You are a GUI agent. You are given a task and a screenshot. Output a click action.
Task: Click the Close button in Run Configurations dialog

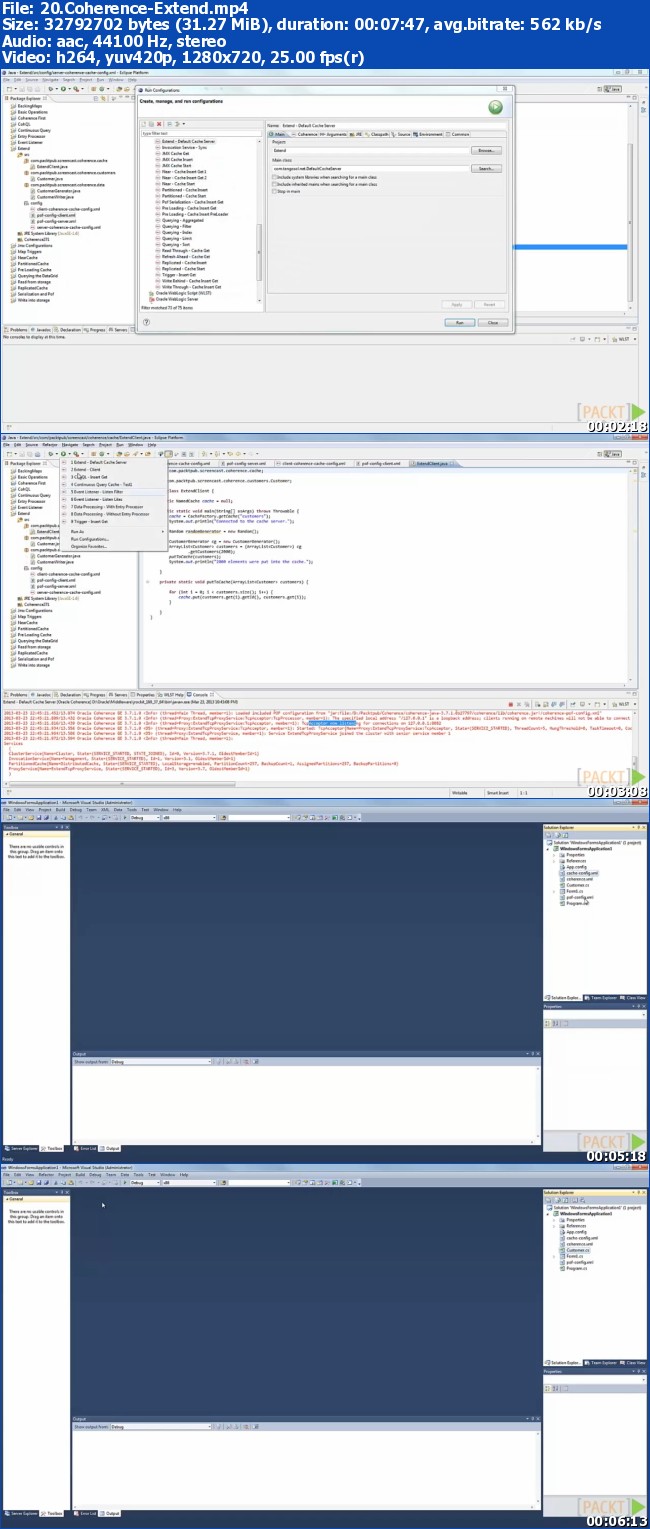[492, 322]
